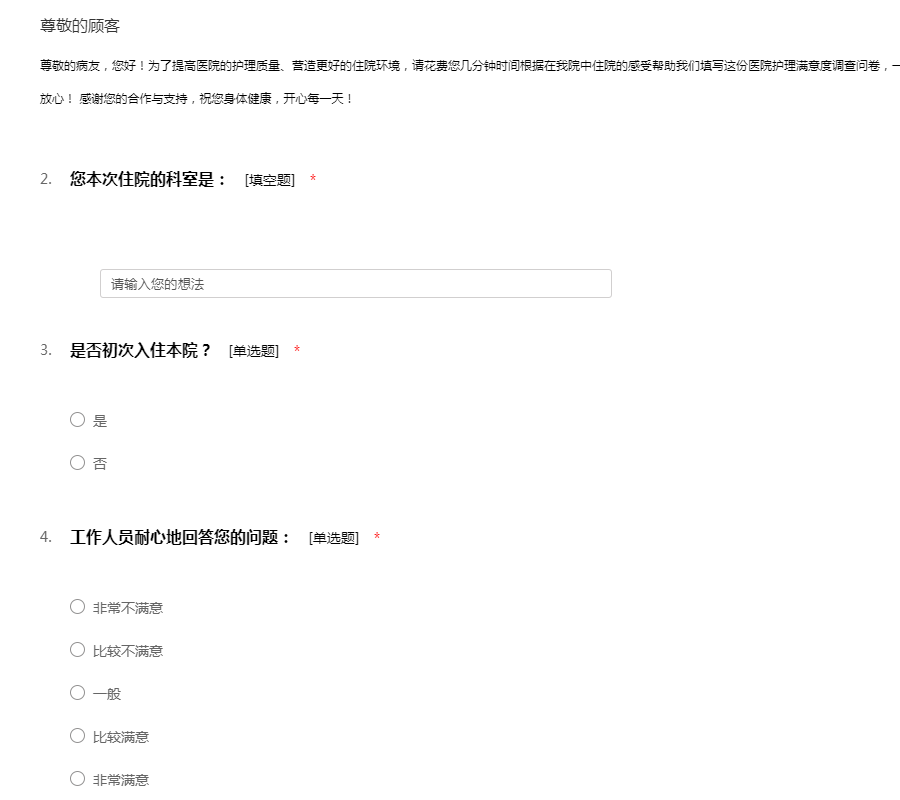Click question title '工作人员耐心地回答您的问题'
This screenshot has width=900, height=800.
pos(181,537)
